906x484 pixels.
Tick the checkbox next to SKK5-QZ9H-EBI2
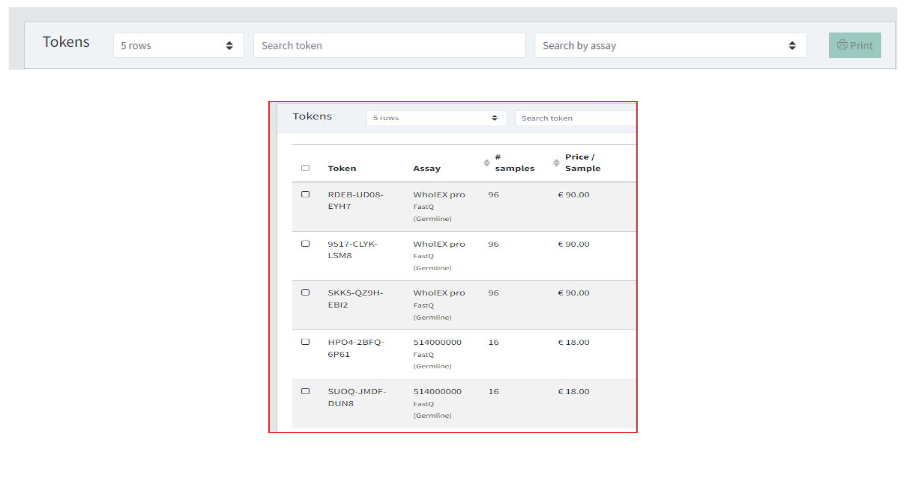[x=305, y=293]
